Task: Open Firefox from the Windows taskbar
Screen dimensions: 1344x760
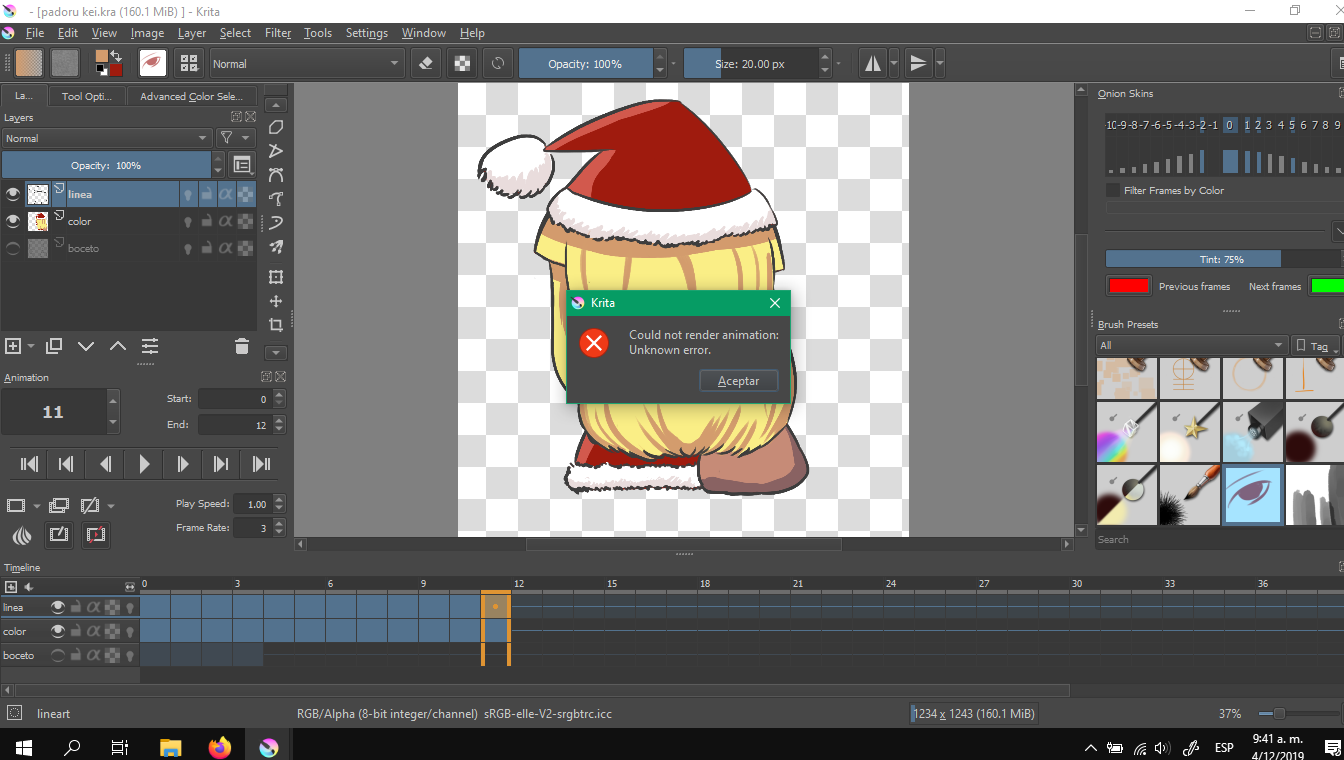Action: coord(220,747)
